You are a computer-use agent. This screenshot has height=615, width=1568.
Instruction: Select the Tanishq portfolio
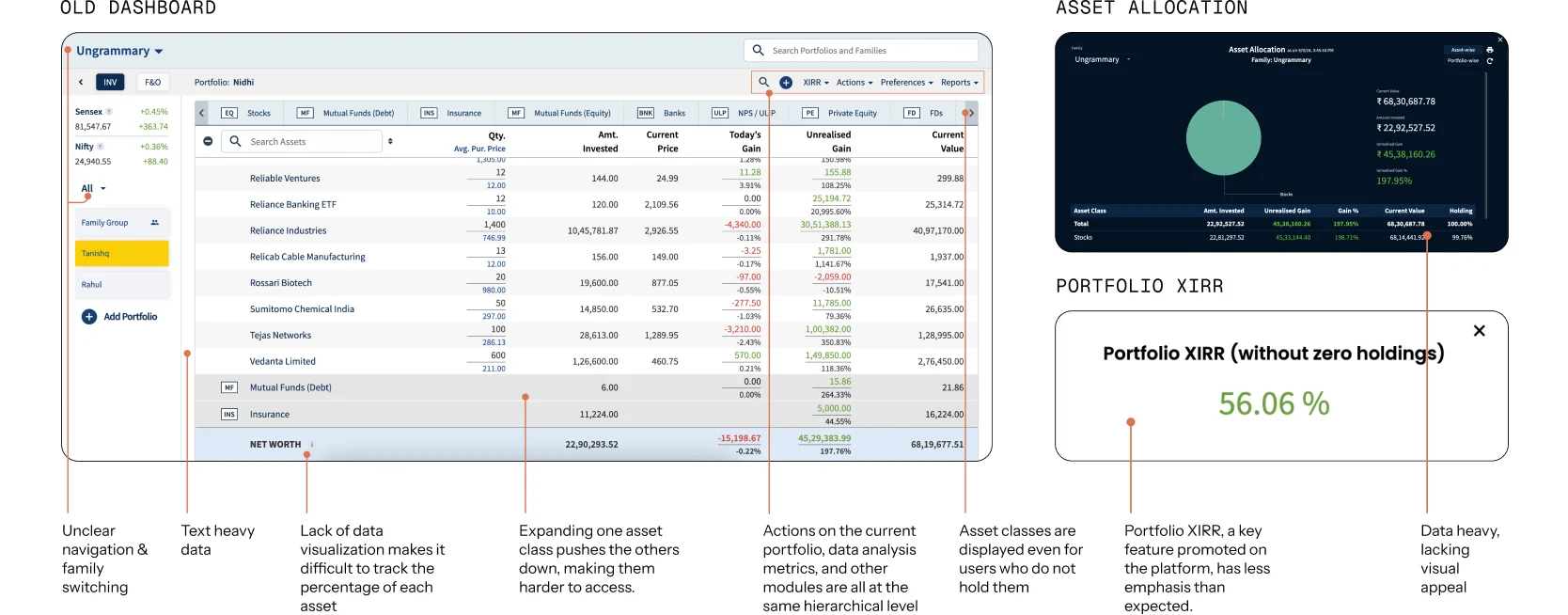point(122,254)
